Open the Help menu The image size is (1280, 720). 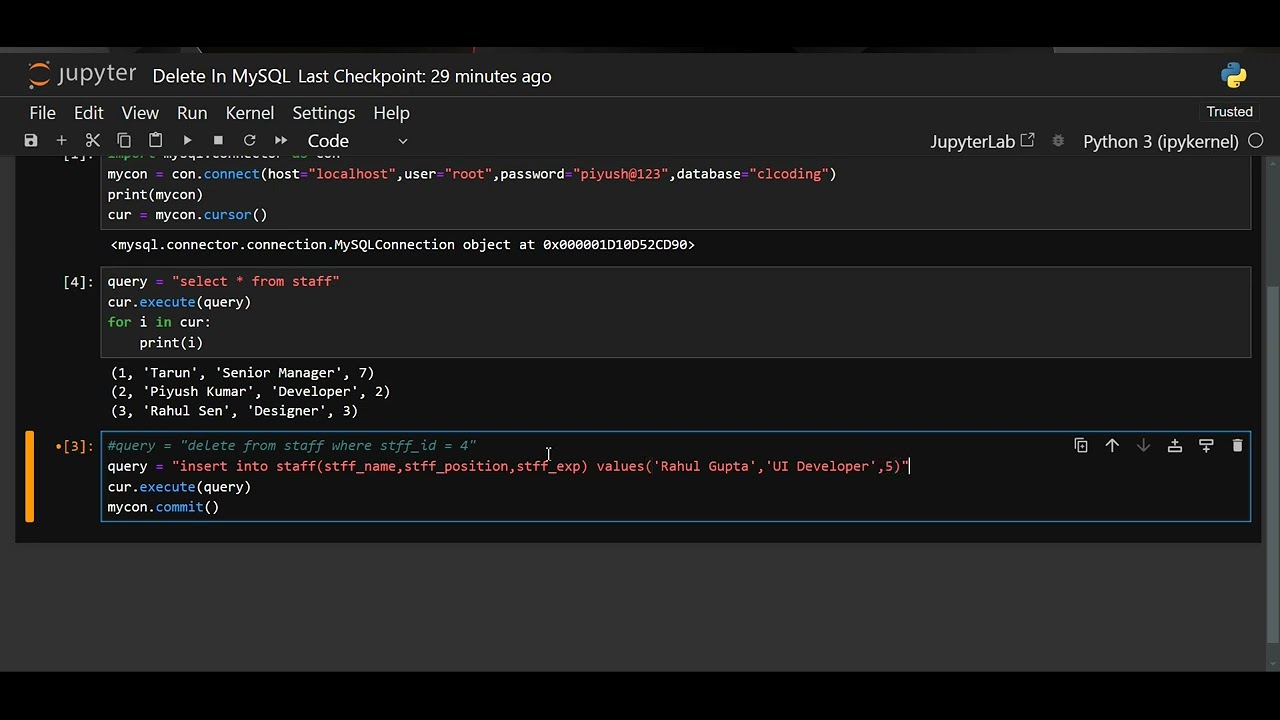pos(391,113)
